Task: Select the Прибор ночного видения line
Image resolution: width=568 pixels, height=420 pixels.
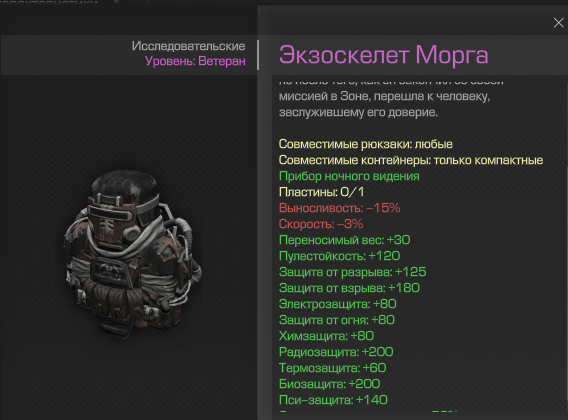Action: pyautogui.click(x=349, y=176)
